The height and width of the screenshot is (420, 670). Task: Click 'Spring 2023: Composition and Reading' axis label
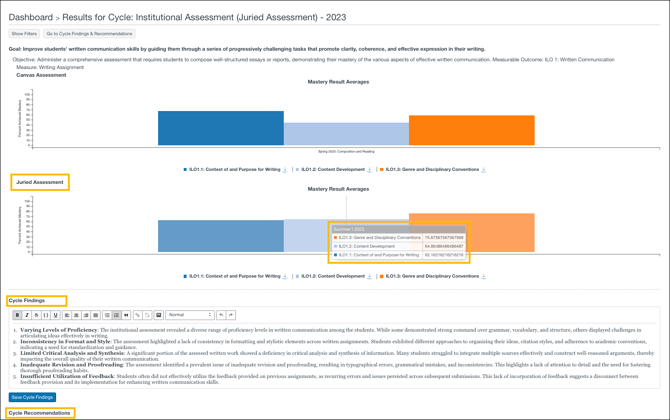click(346, 151)
